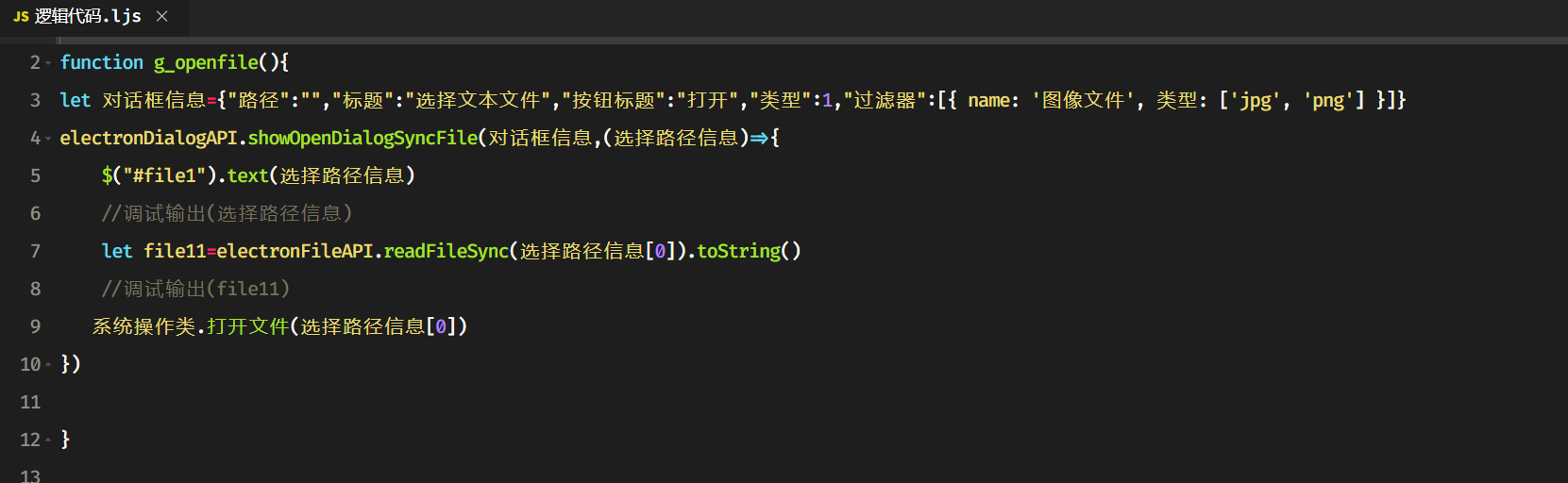Image resolution: width=1568 pixels, height=483 pixels.
Task: Click the closing brace on line 12
Action: (x=65, y=440)
